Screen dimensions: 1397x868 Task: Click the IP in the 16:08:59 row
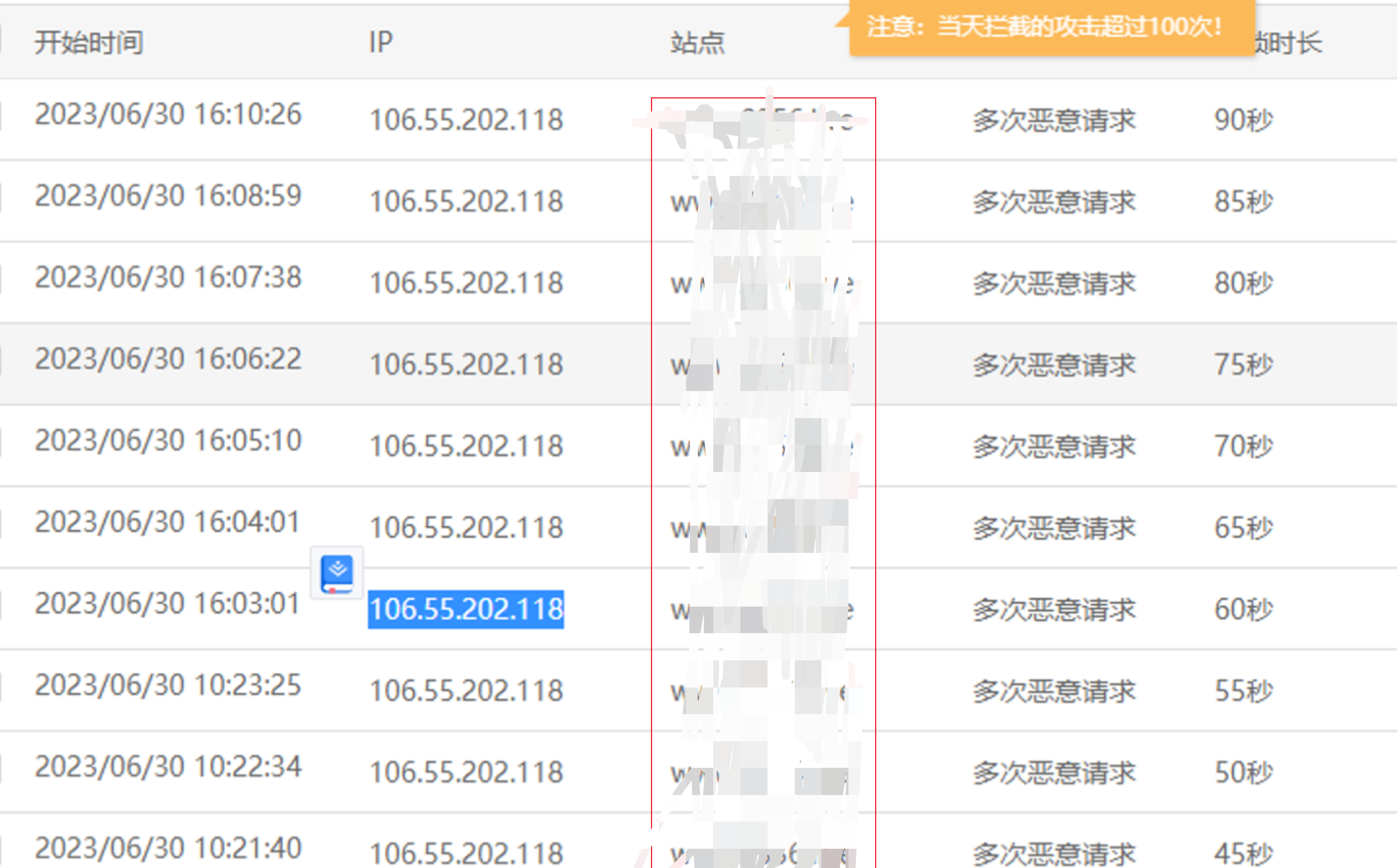466,201
